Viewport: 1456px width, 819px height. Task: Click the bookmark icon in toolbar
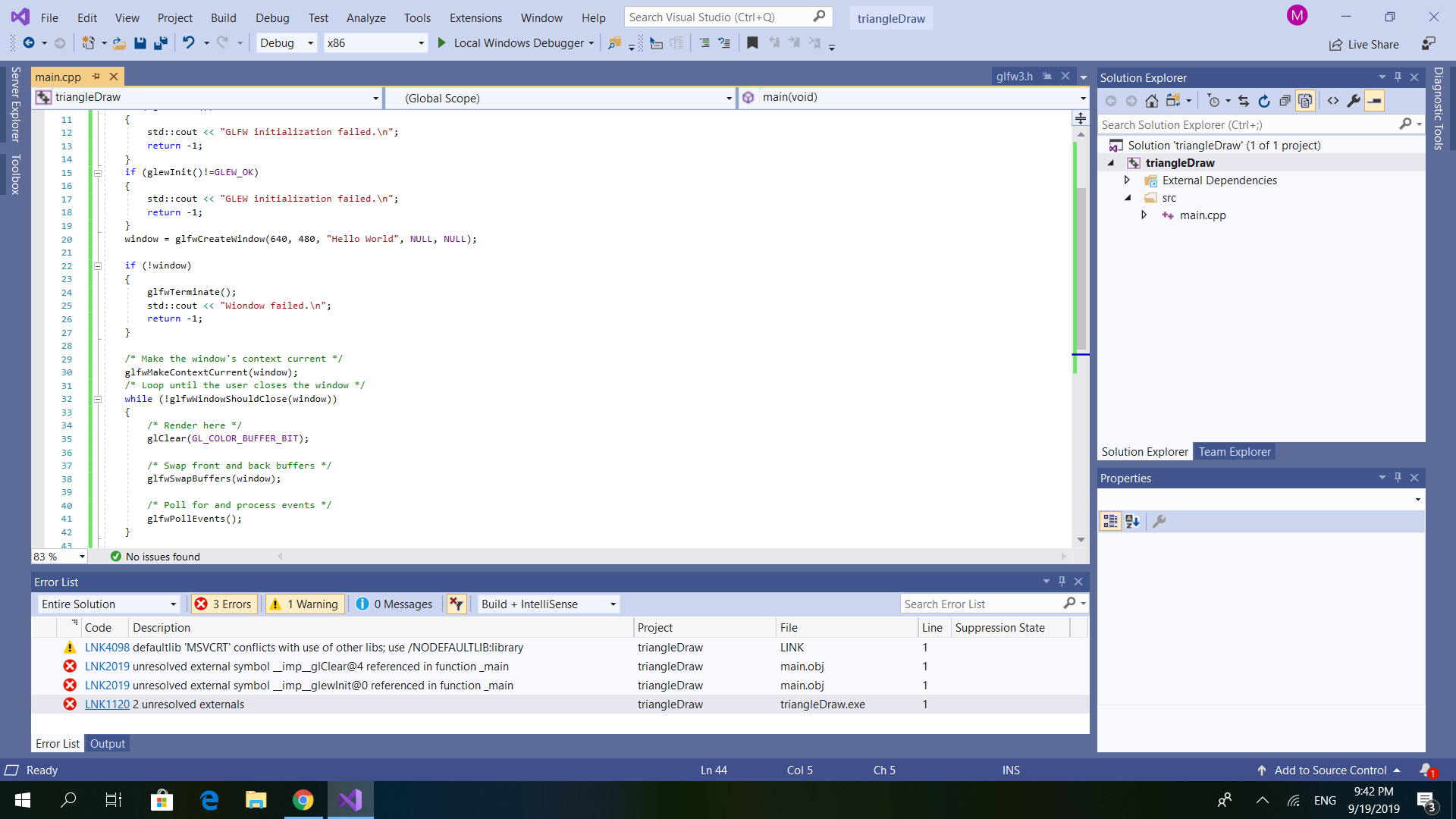[x=752, y=43]
